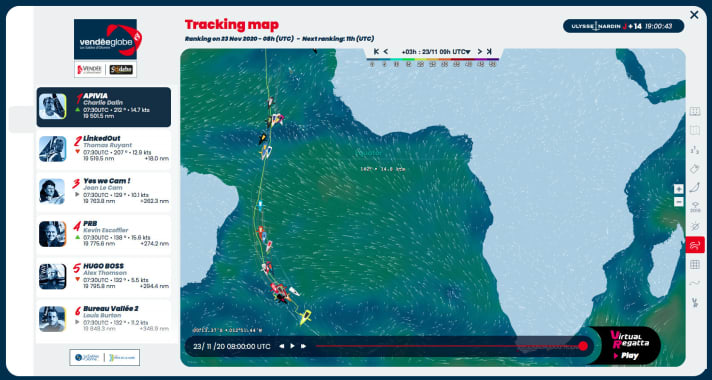Click Jean Le Cam's skipper photo
The height and width of the screenshot is (380, 712).
[x=53, y=192]
